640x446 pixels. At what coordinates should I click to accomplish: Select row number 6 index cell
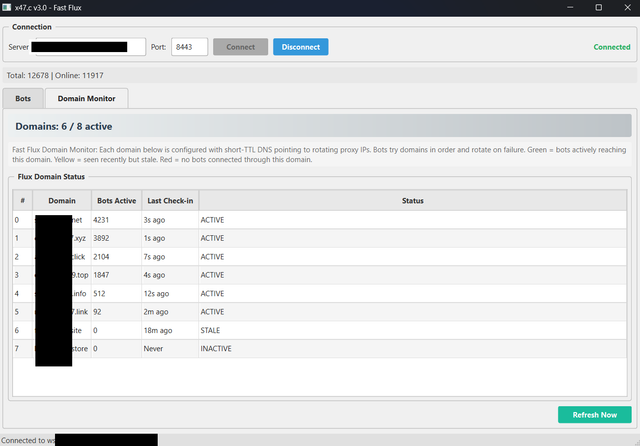click(22, 330)
